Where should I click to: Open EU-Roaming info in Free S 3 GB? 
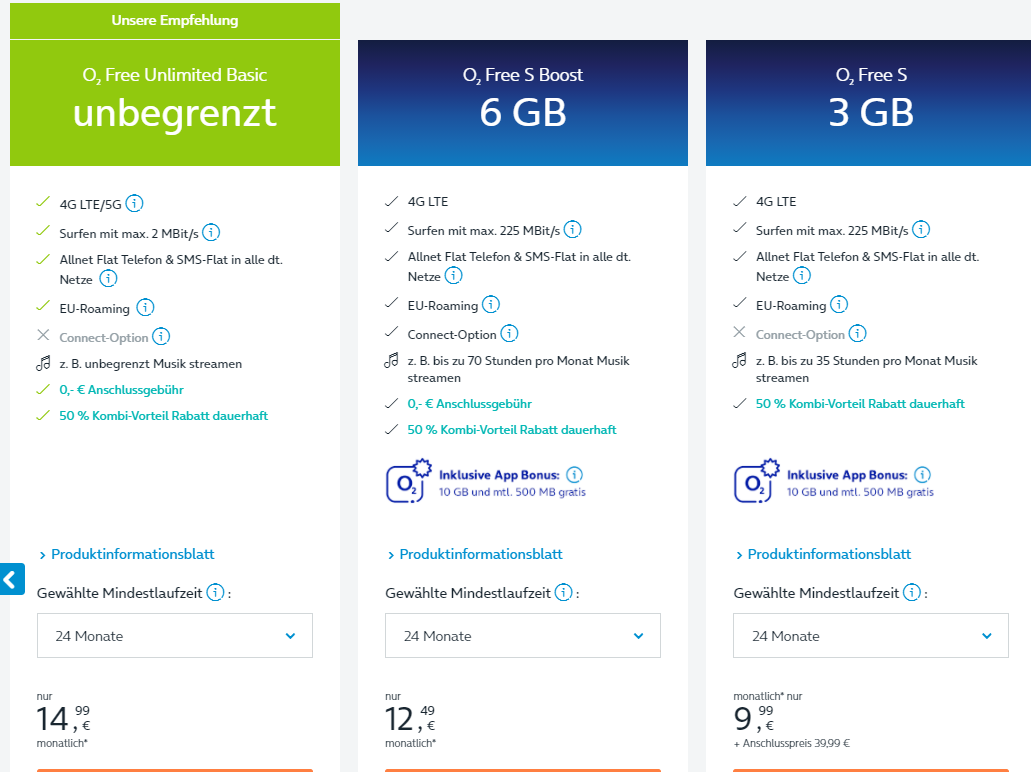(839, 304)
